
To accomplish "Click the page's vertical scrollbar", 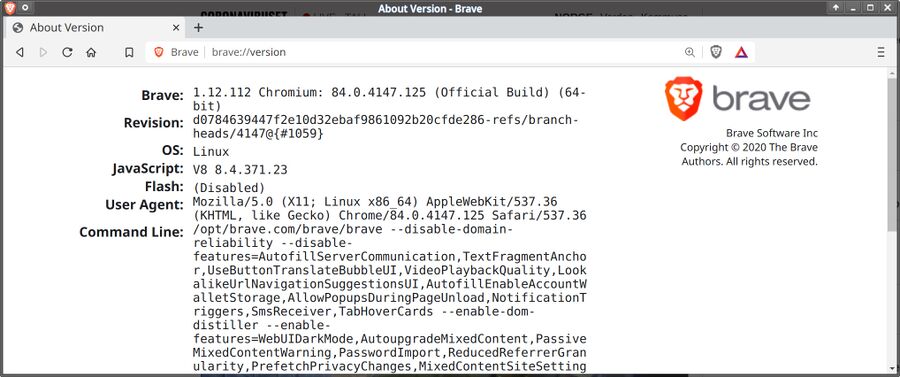I will tap(891, 220).
